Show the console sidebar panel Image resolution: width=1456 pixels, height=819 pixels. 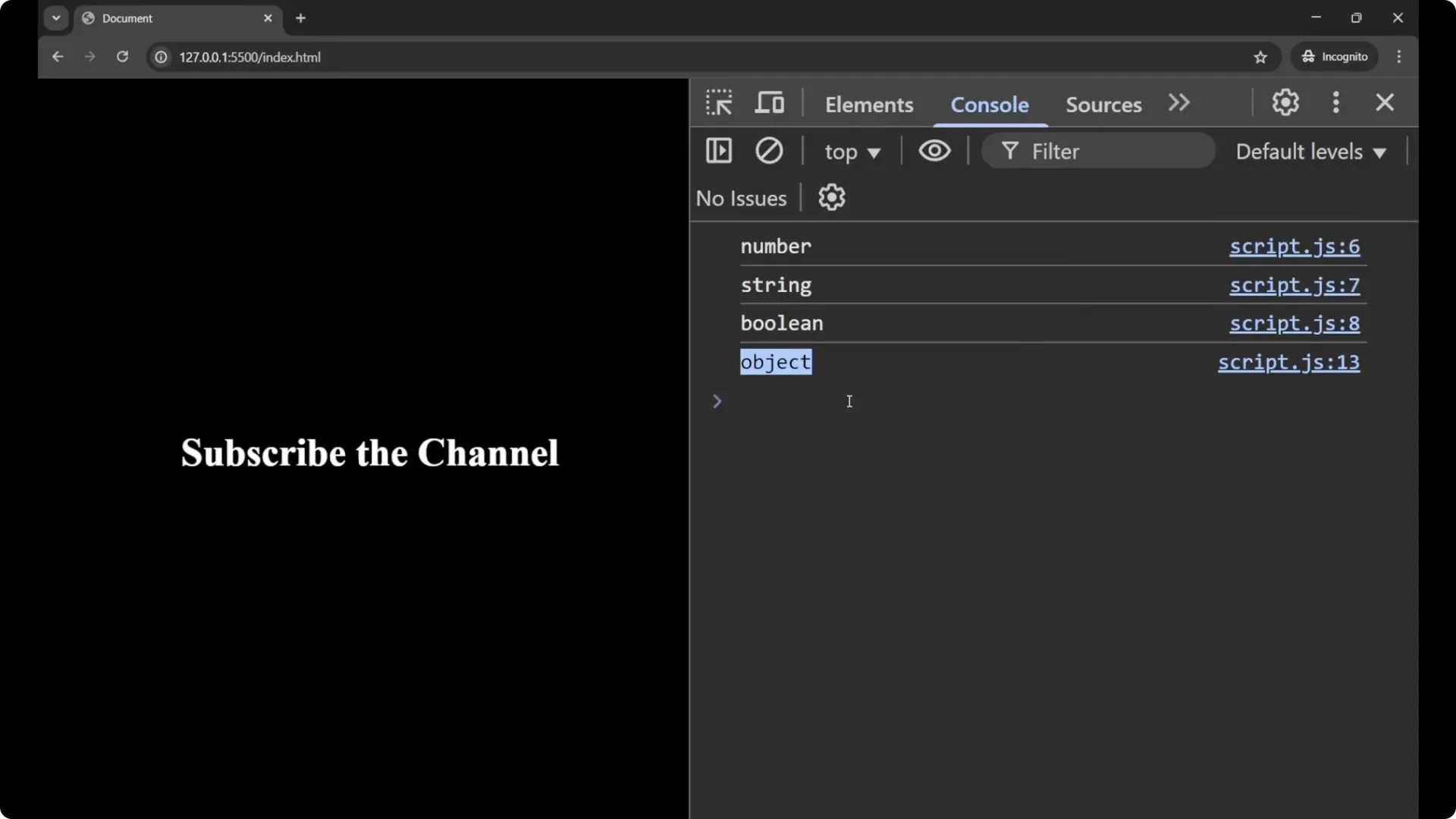tap(719, 151)
